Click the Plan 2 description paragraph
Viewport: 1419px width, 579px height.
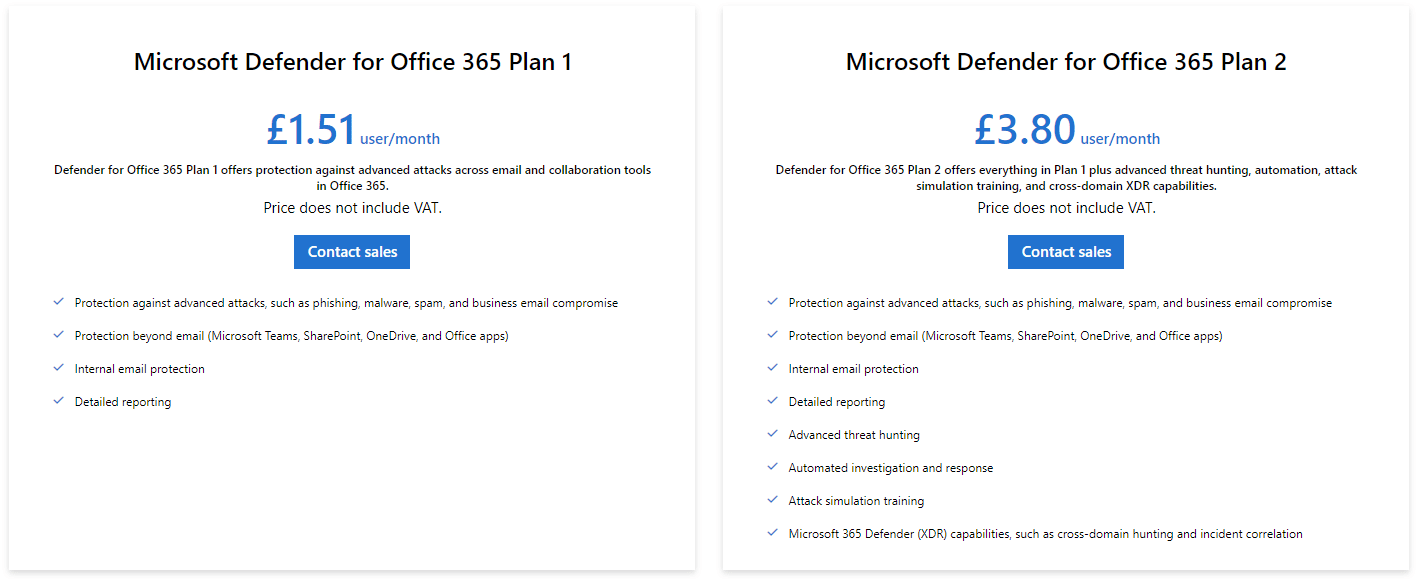(1066, 177)
